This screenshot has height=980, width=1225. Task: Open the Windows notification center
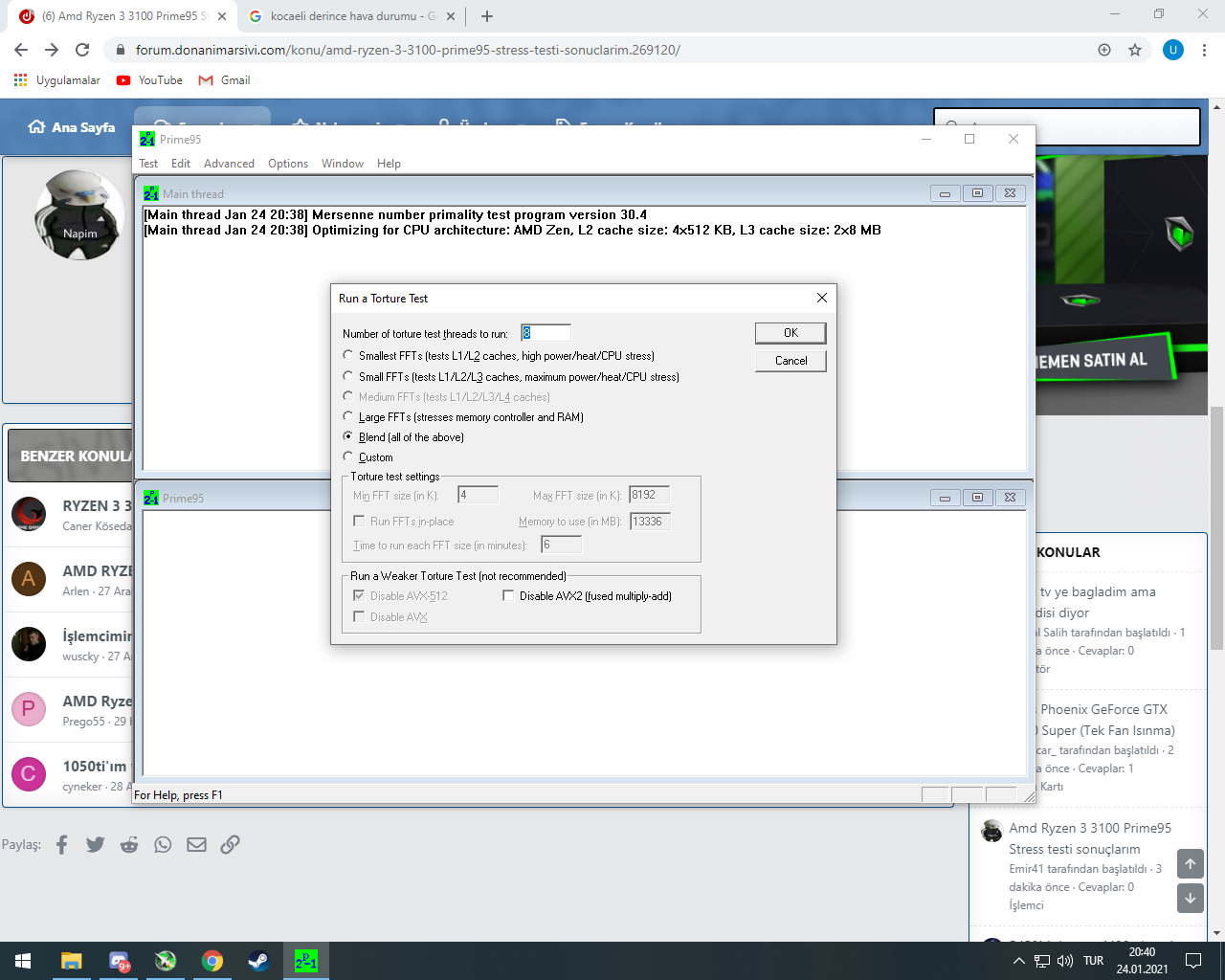[1193, 961]
